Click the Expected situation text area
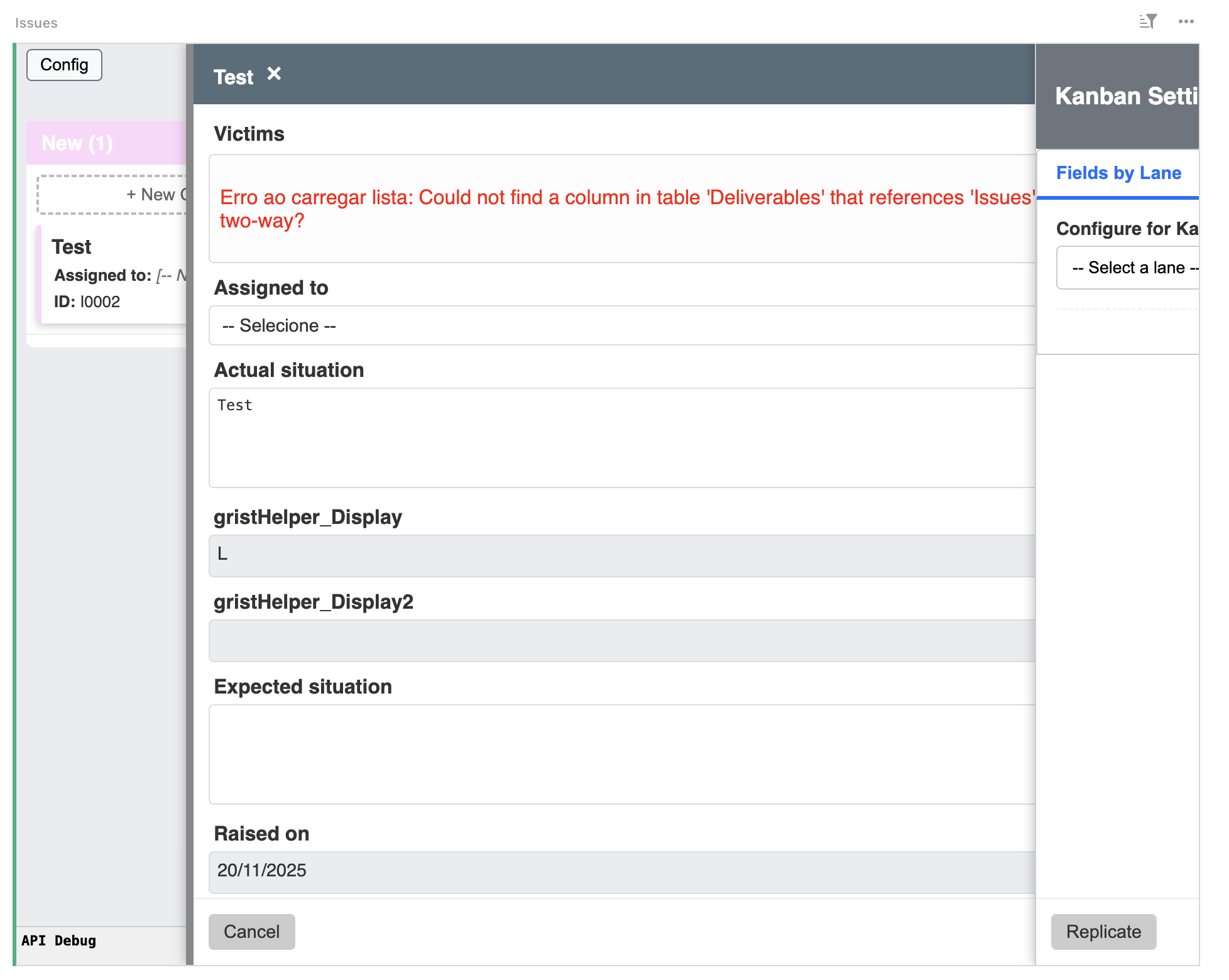The height and width of the screenshot is (980, 1229). [x=621, y=754]
